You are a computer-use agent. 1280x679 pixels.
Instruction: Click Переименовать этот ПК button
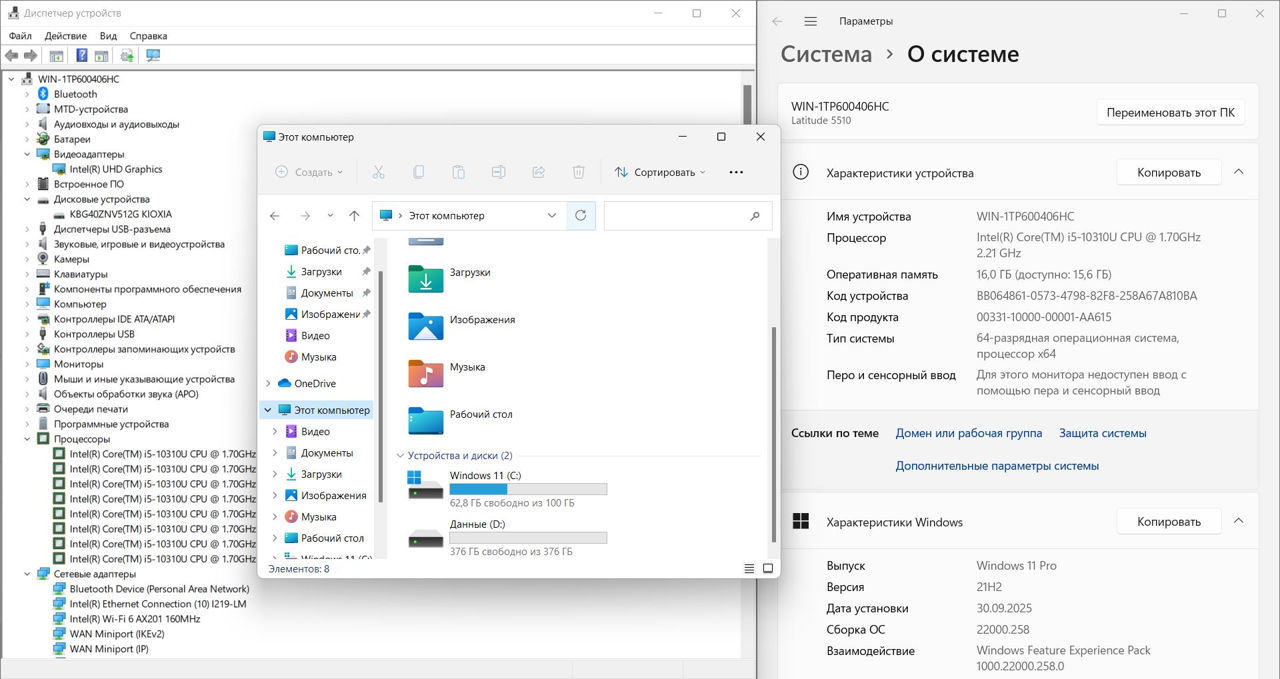[1169, 112]
